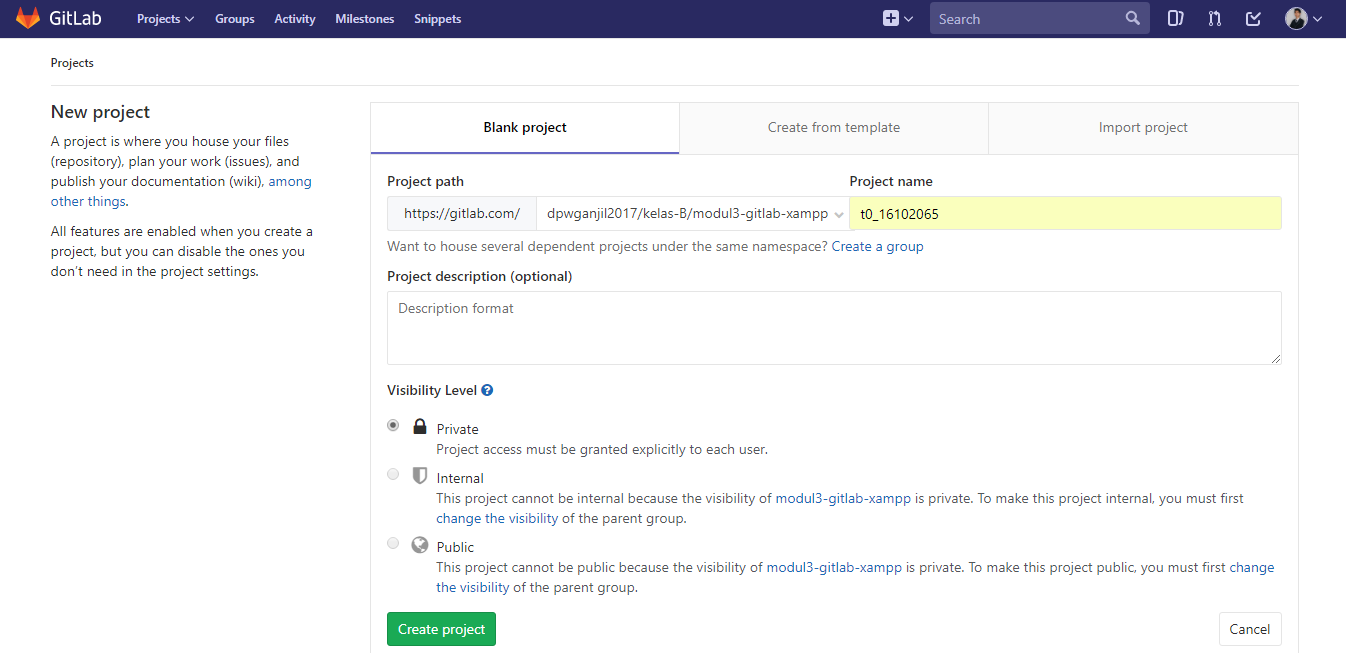Click the Private visibility label text
Viewport: 1346px width, 653px height.
pyautogui.click(x=458, y=429)
